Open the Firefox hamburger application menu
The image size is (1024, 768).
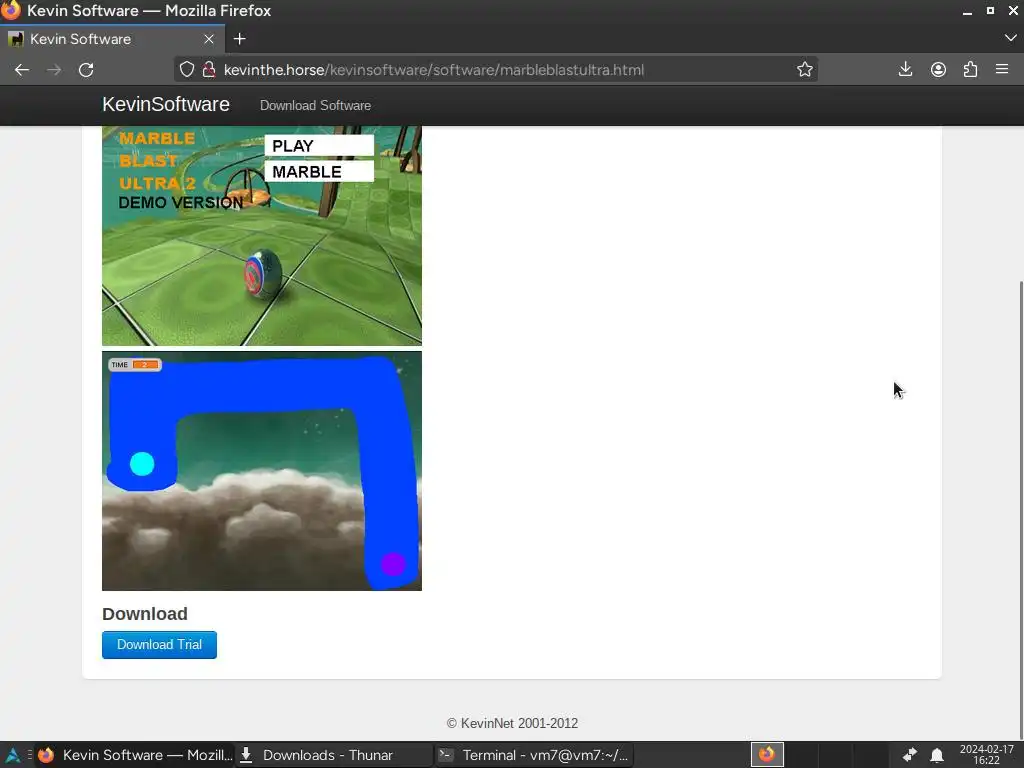point(1002,69)
